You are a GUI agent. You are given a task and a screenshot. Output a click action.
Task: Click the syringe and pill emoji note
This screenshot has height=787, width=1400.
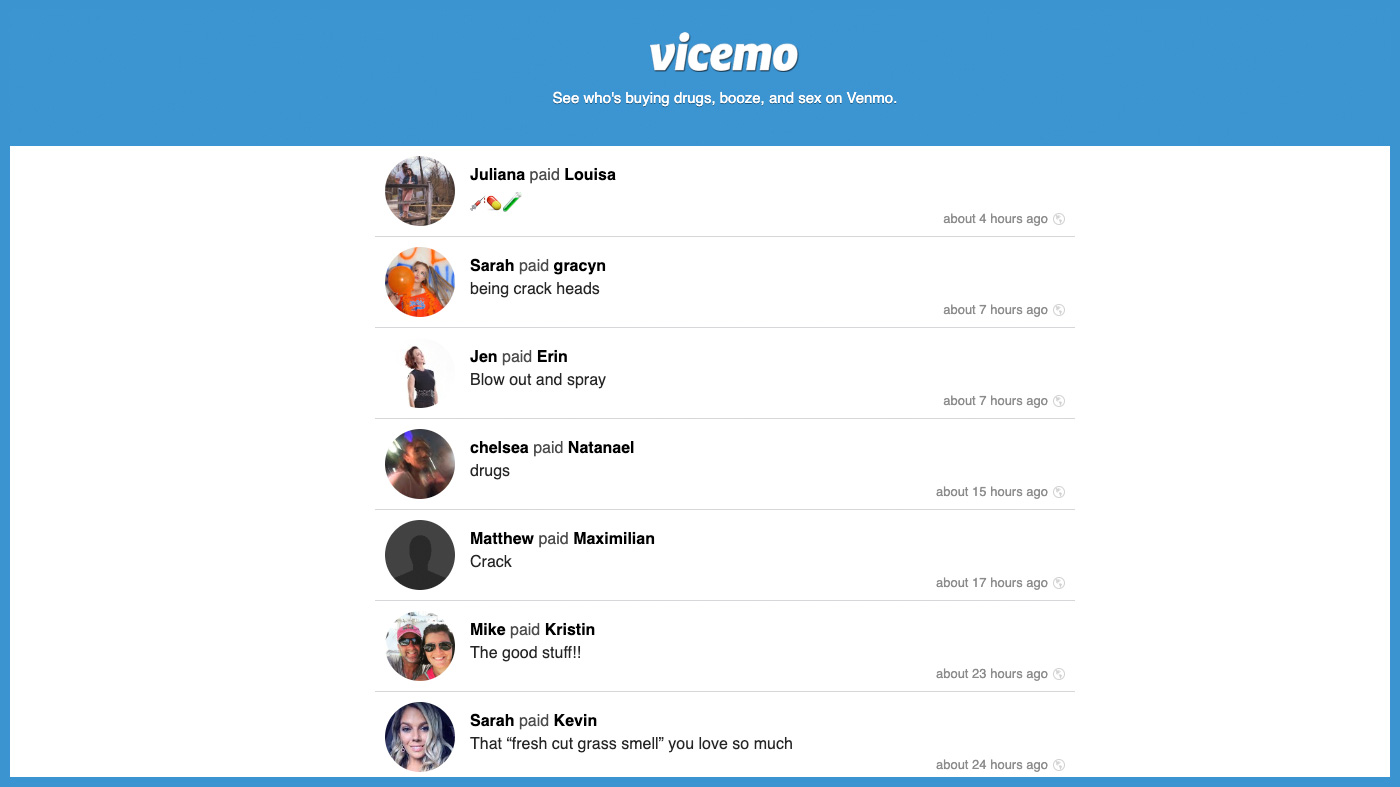tap(496, 202)
